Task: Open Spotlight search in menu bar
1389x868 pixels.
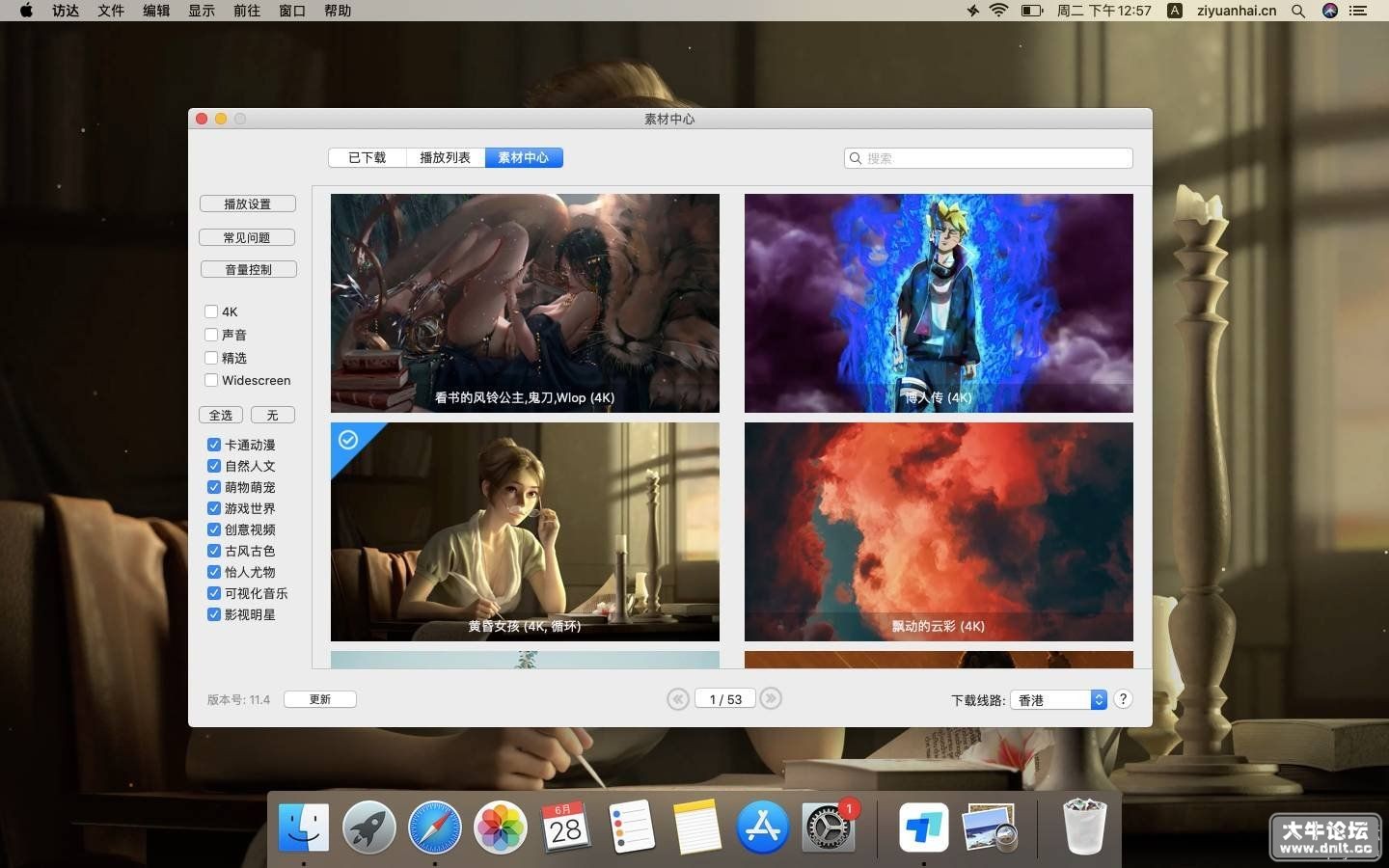Action: coord(1298,11)
